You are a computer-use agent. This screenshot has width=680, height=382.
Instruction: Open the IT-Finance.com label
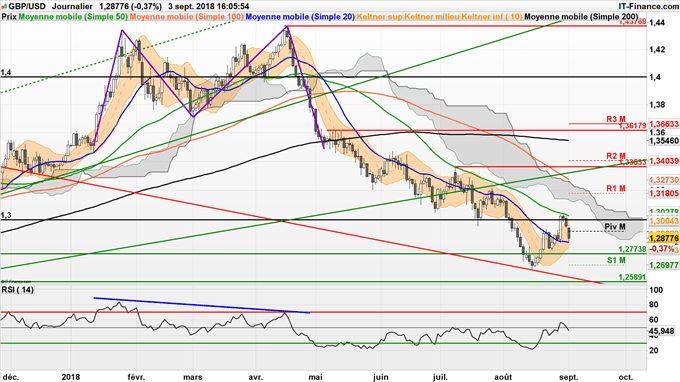point(648,7)
